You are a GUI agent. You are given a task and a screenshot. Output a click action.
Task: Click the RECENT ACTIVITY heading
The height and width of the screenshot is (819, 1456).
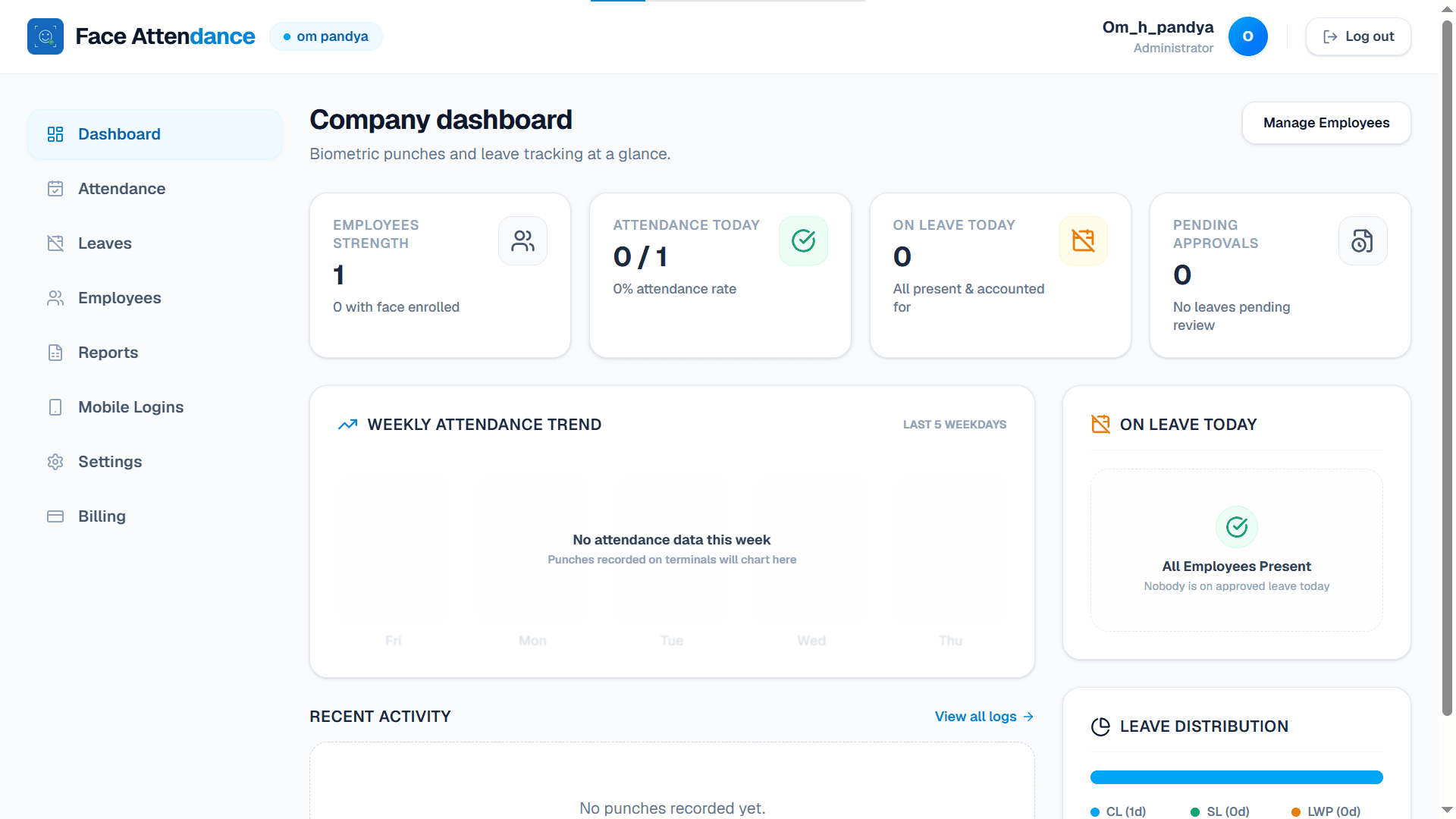[x=380, y=717]
